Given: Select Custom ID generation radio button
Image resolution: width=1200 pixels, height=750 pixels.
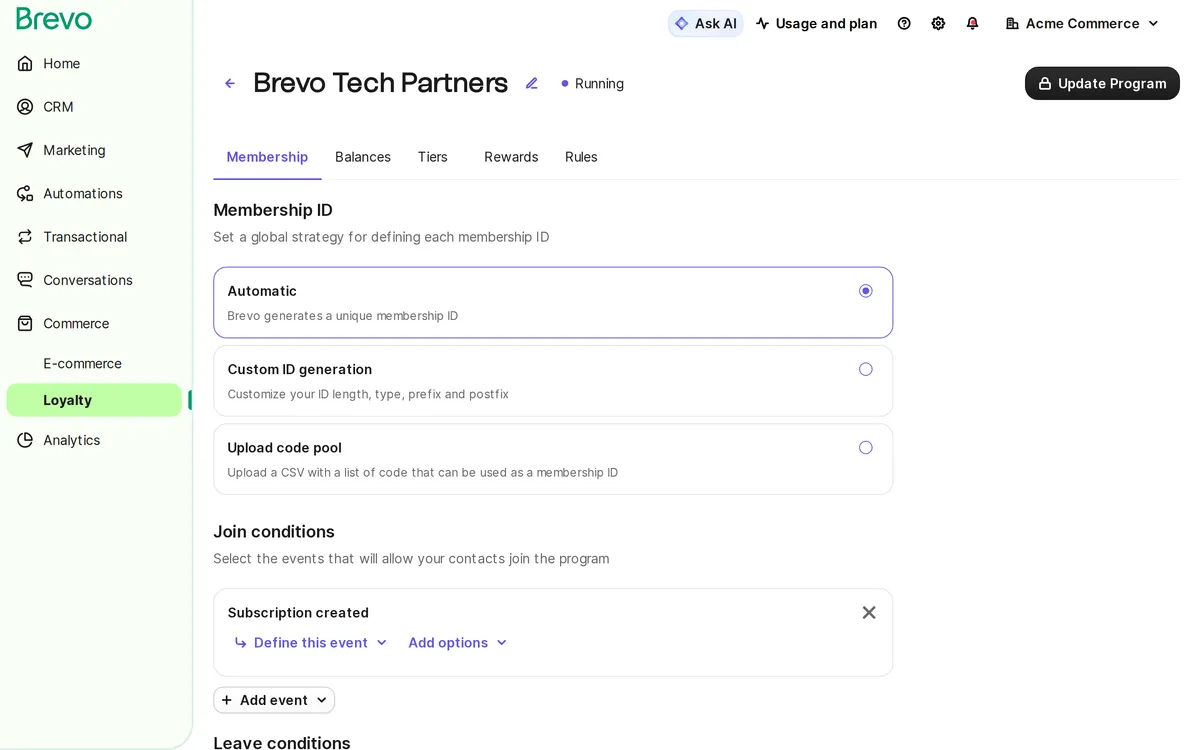Looking at the screenshot, I should tap(866, 369).
